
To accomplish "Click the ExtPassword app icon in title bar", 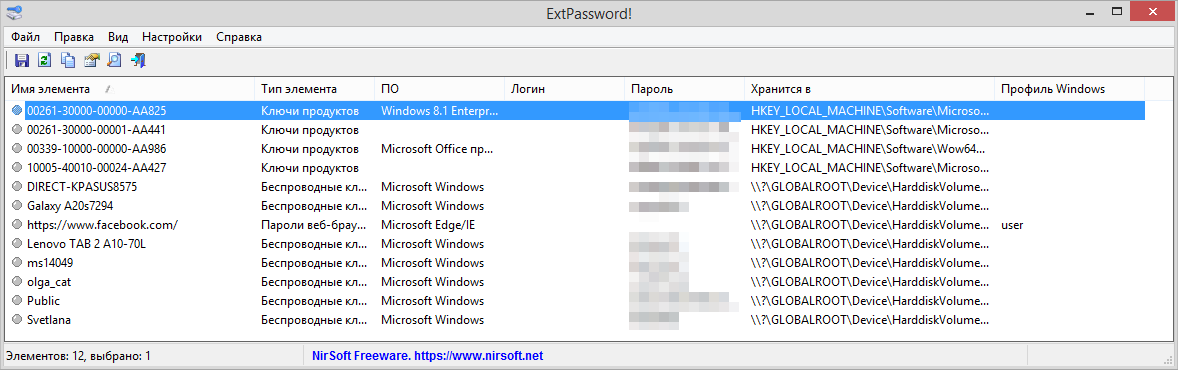I will click(14, 12).
